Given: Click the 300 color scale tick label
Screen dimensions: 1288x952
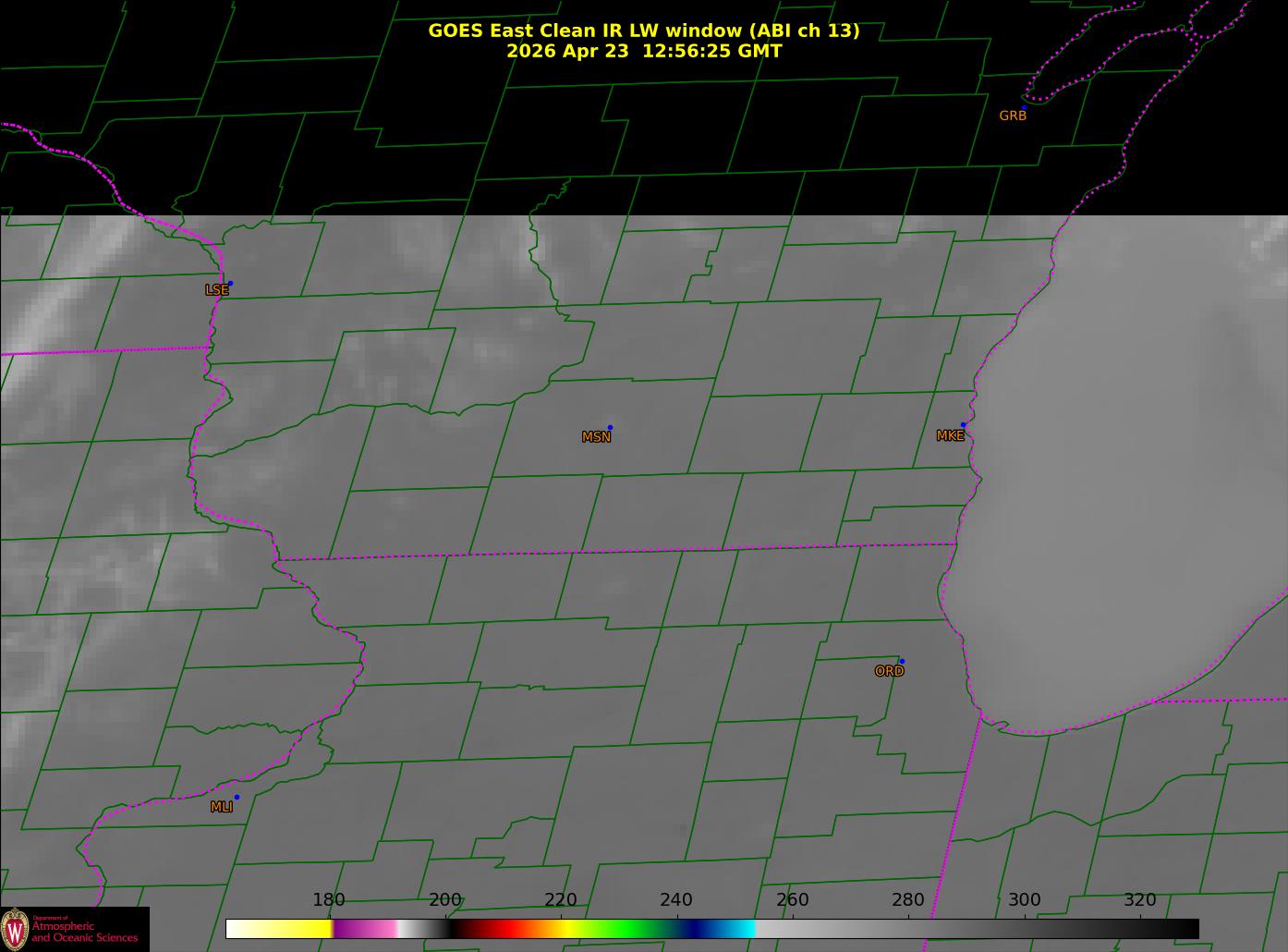Looking at the screenshot, I should point(1024,900).
